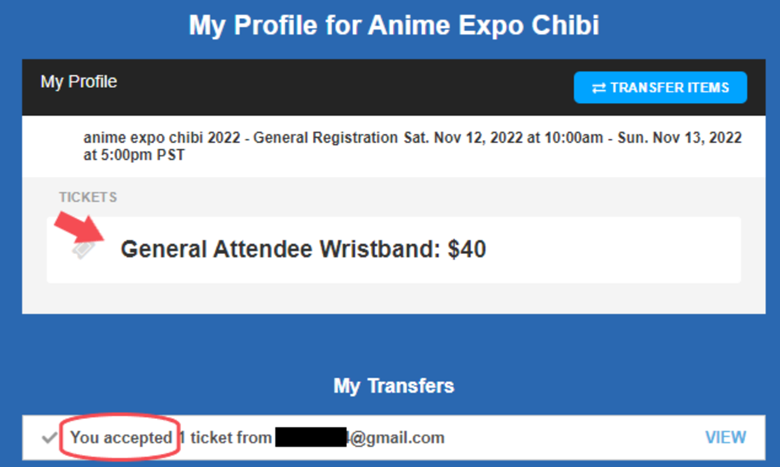780x467 pixels.
Task: Click the Sat. Nov 12, 2022 start date
Action: click(464, 137)
